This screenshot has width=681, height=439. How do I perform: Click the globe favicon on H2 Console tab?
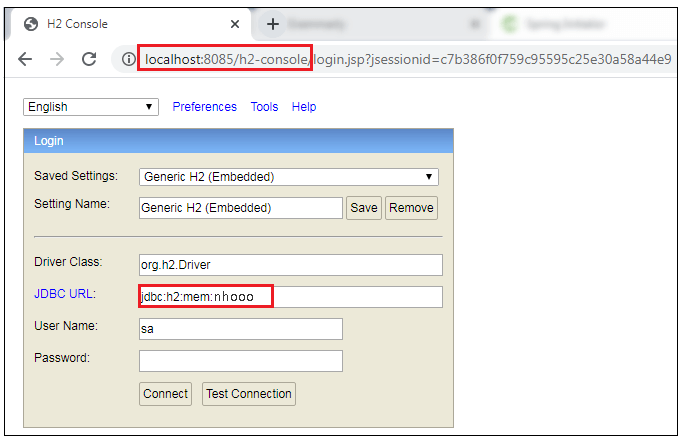(30, 24)
